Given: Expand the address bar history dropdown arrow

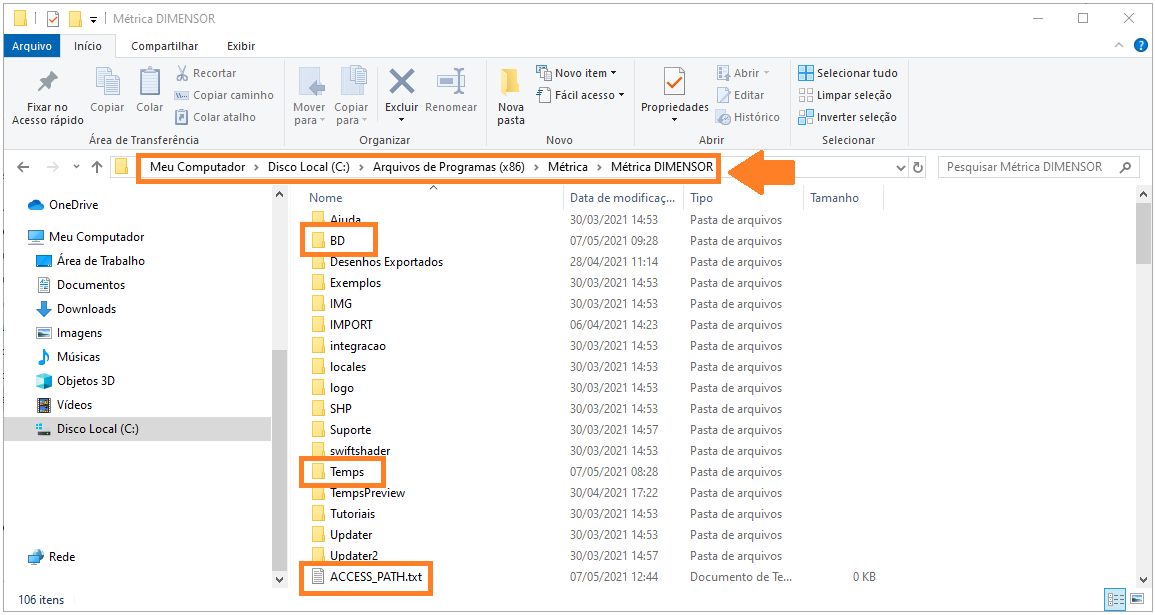Looking at the screenshot, I should (x=900, y=167).
